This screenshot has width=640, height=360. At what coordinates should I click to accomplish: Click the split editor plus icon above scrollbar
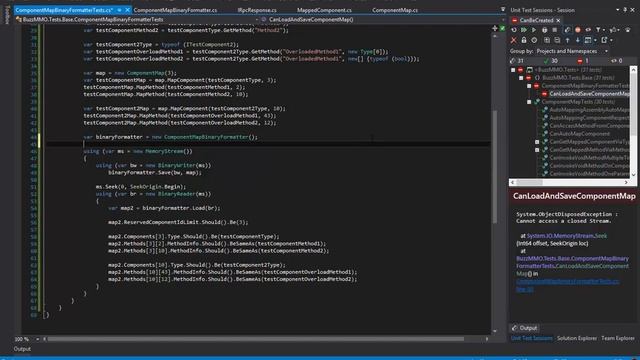[x=495, y=28]
